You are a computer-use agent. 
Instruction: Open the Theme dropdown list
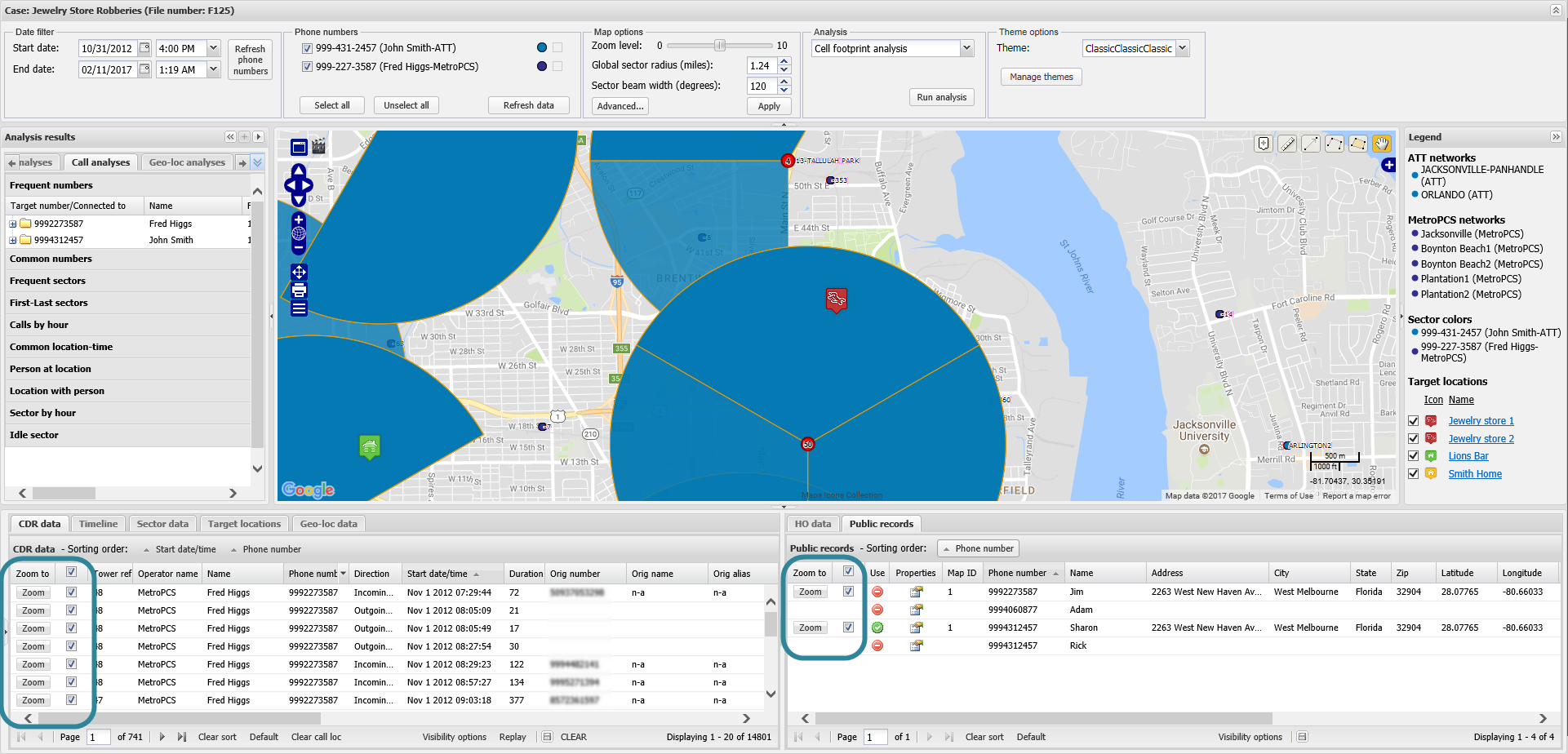[x=1182, y=49]
